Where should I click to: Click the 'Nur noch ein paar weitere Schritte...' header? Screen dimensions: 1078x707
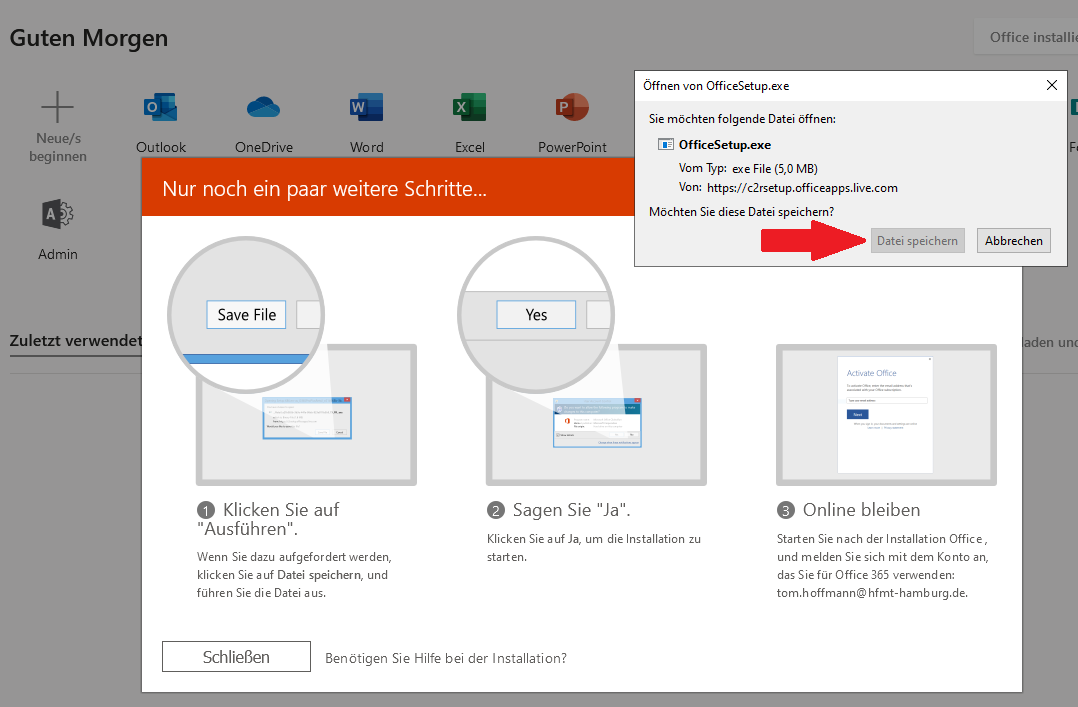[324, 188]
